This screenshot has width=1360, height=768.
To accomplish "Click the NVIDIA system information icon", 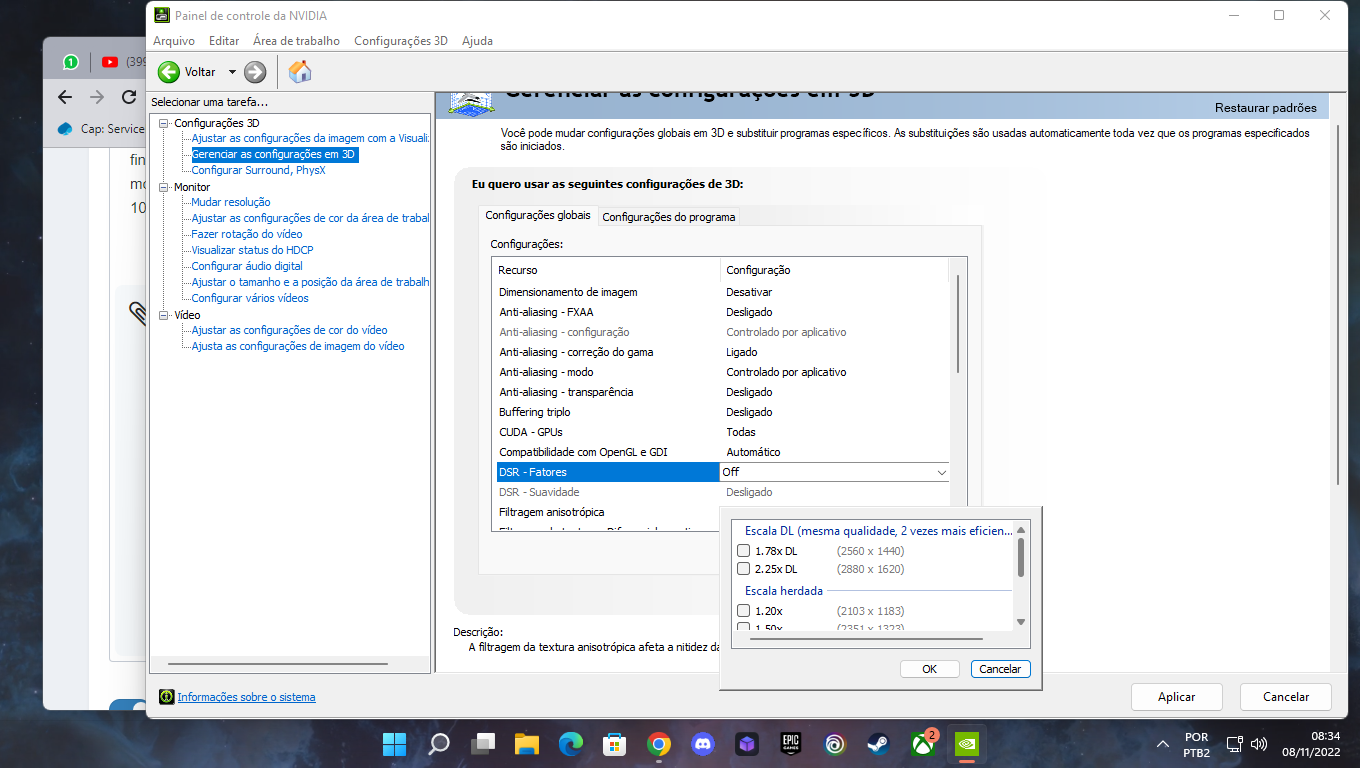I will [167, 697].
